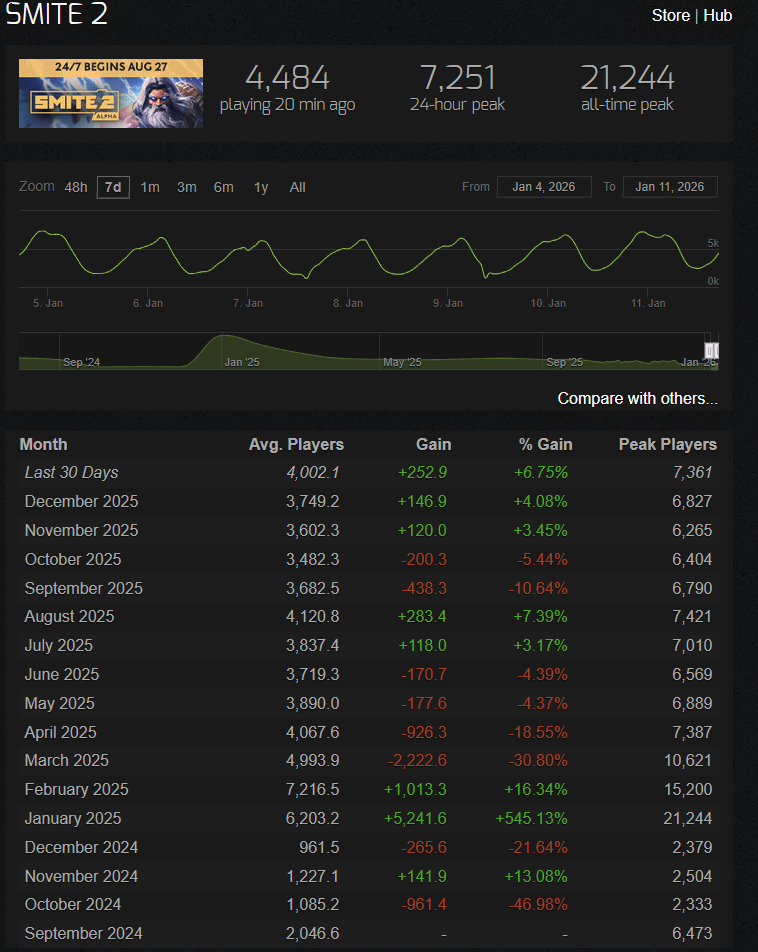758x952 pixels.
Task: Select the January 2025 row label
Action: click(x=73, y=818)
